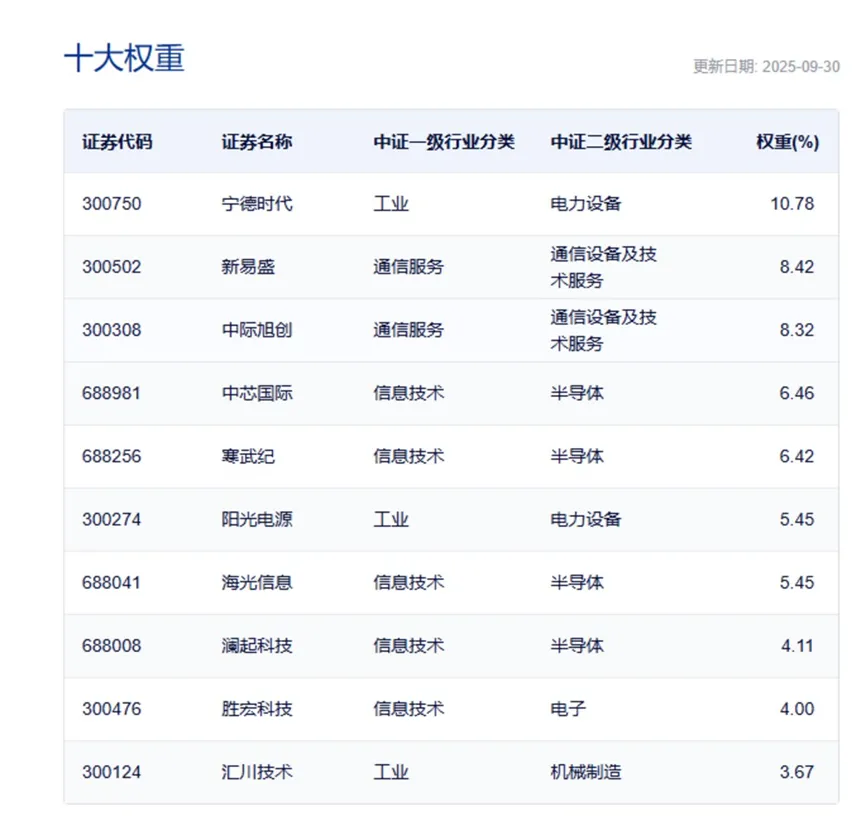Click 工业 in the 宁德时代 row
This screenshot has height=821, width=866.
point(391,204)
